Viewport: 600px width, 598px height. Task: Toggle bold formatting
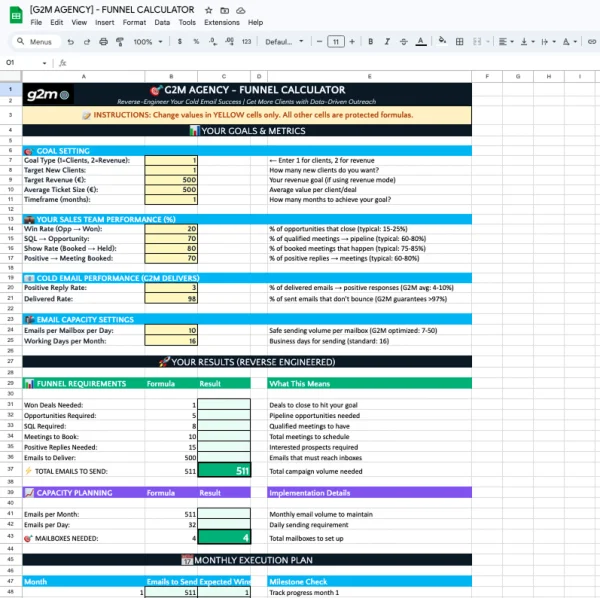pos(370,42)
